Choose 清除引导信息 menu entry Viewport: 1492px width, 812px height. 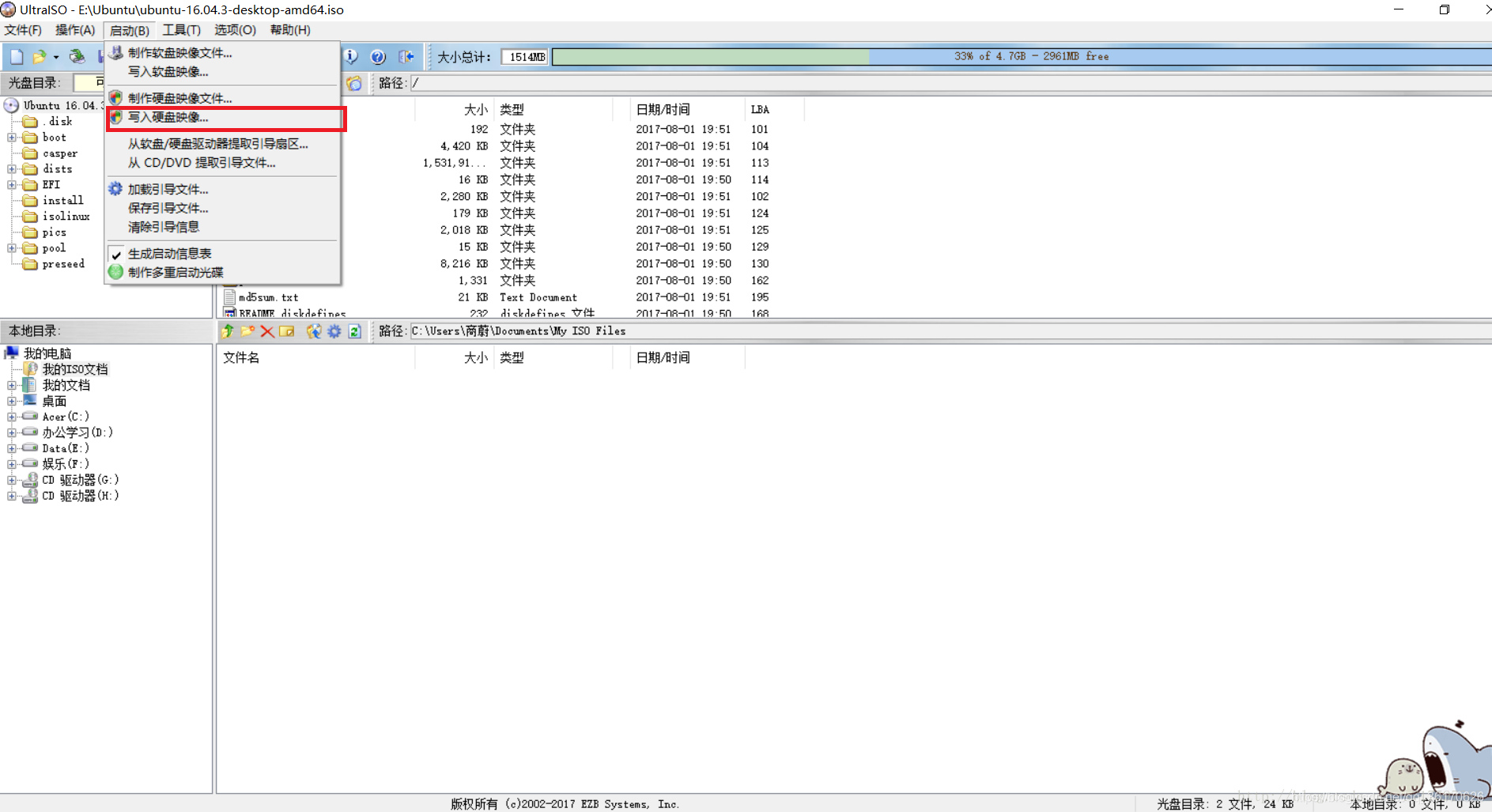click(x=223, y=227)
